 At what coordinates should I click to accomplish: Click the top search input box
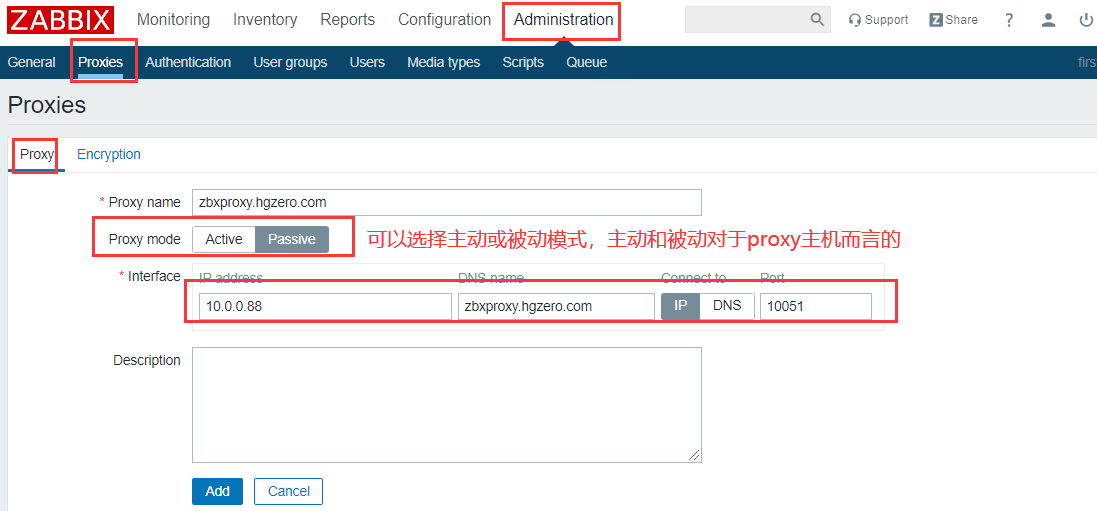click(x=747, y=20)
